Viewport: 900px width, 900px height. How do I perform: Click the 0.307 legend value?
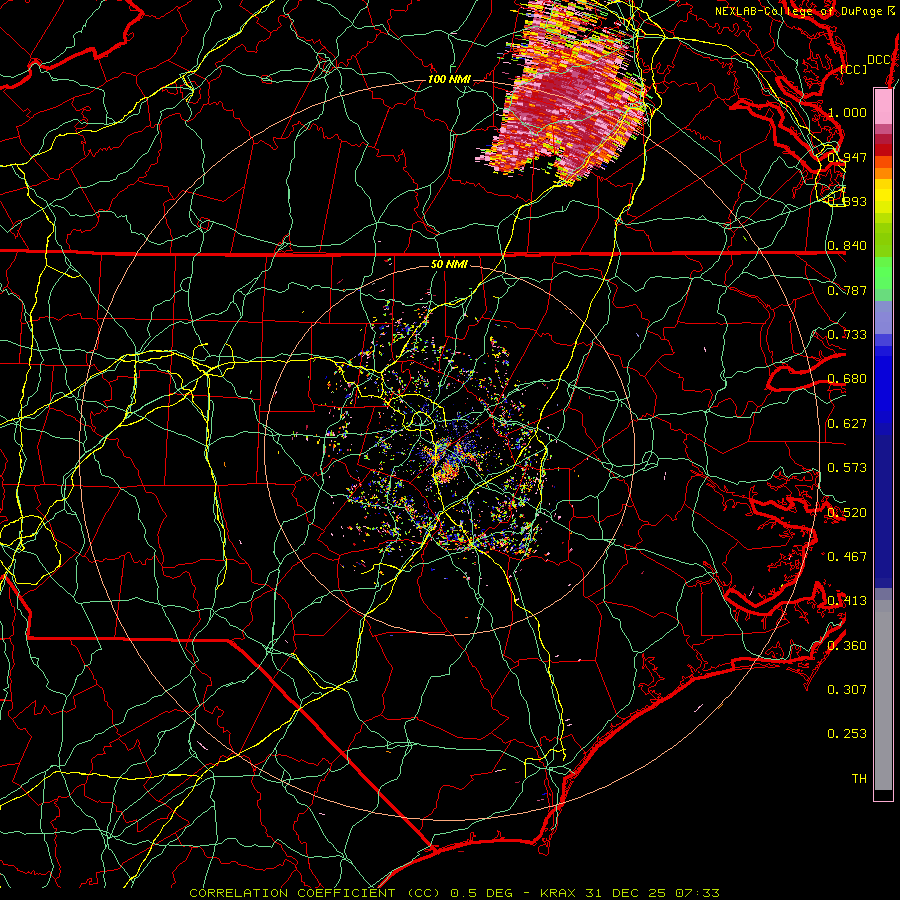[847, 689]
